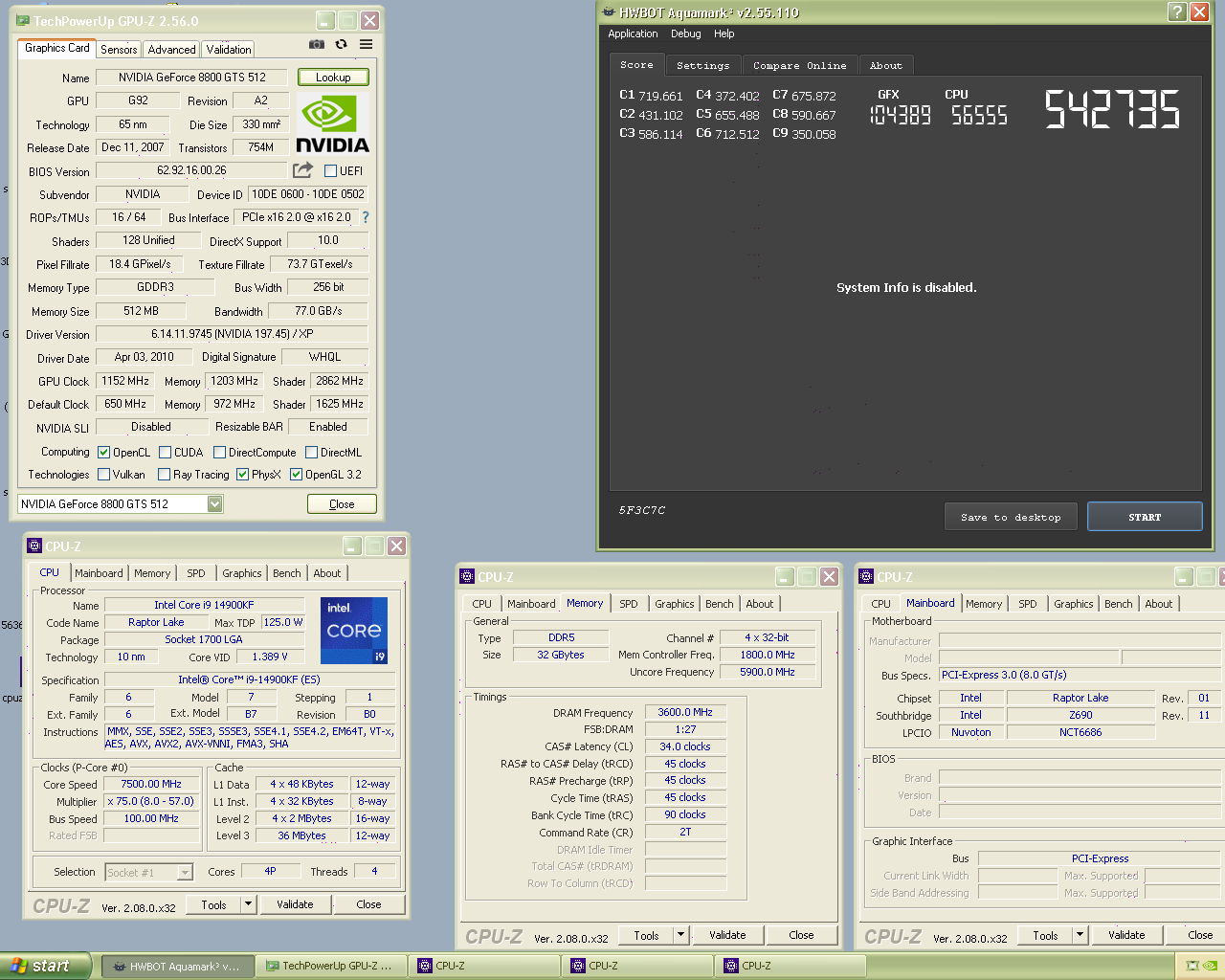
Task: Click BIOS export share icon in GPU-Z
Action: click(302, 169)
